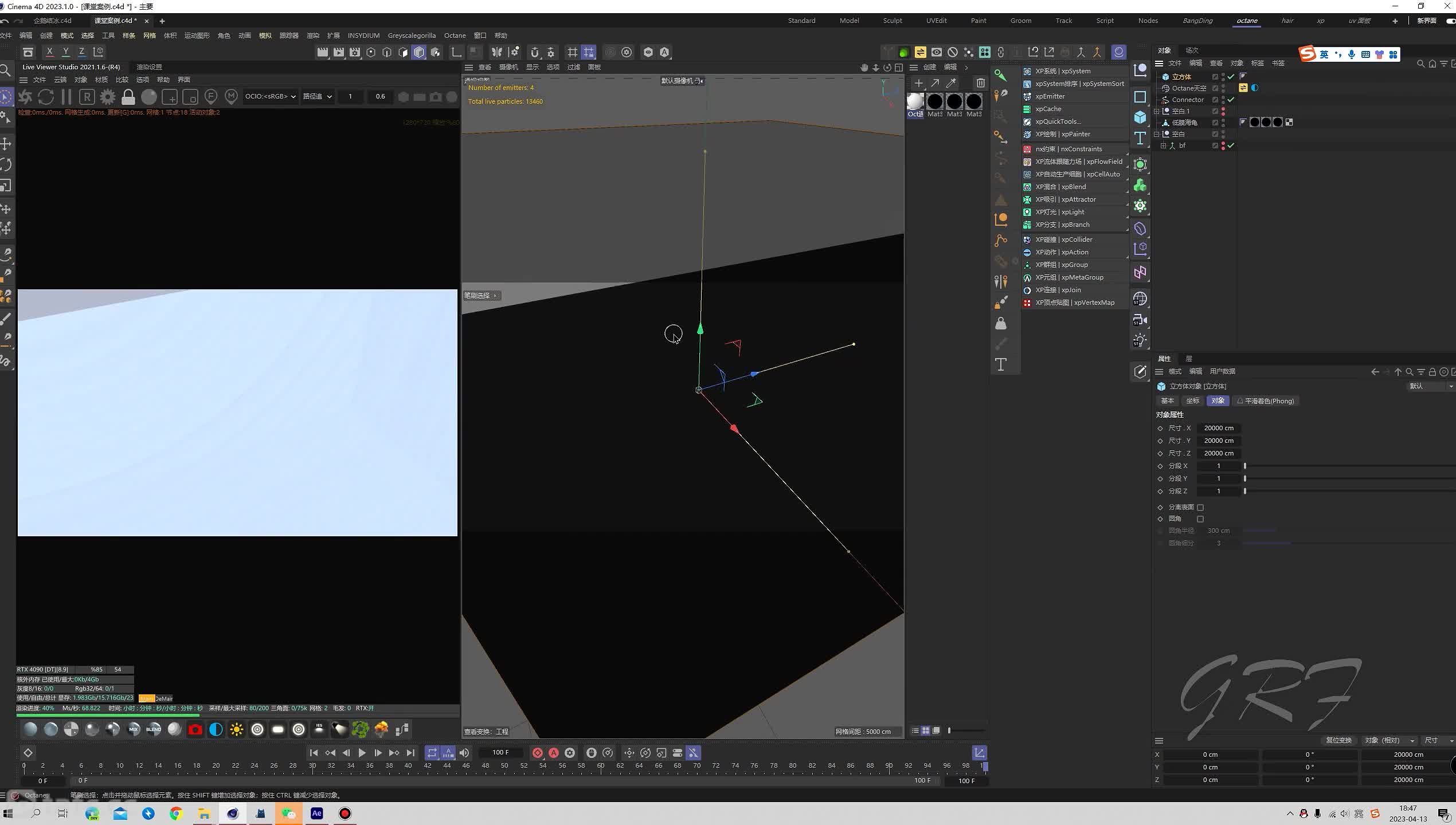Viewport: 1456px width, 825px height.
Task: Toggle the Y axis lock
Action: (66, 52)
